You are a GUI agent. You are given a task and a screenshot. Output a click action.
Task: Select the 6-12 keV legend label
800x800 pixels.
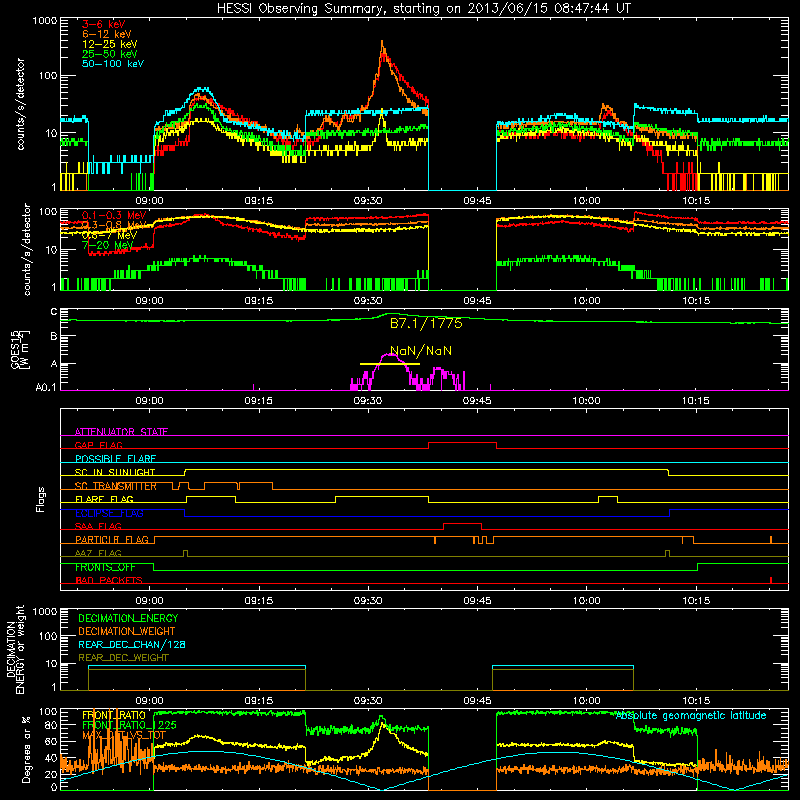pos(107,34)
